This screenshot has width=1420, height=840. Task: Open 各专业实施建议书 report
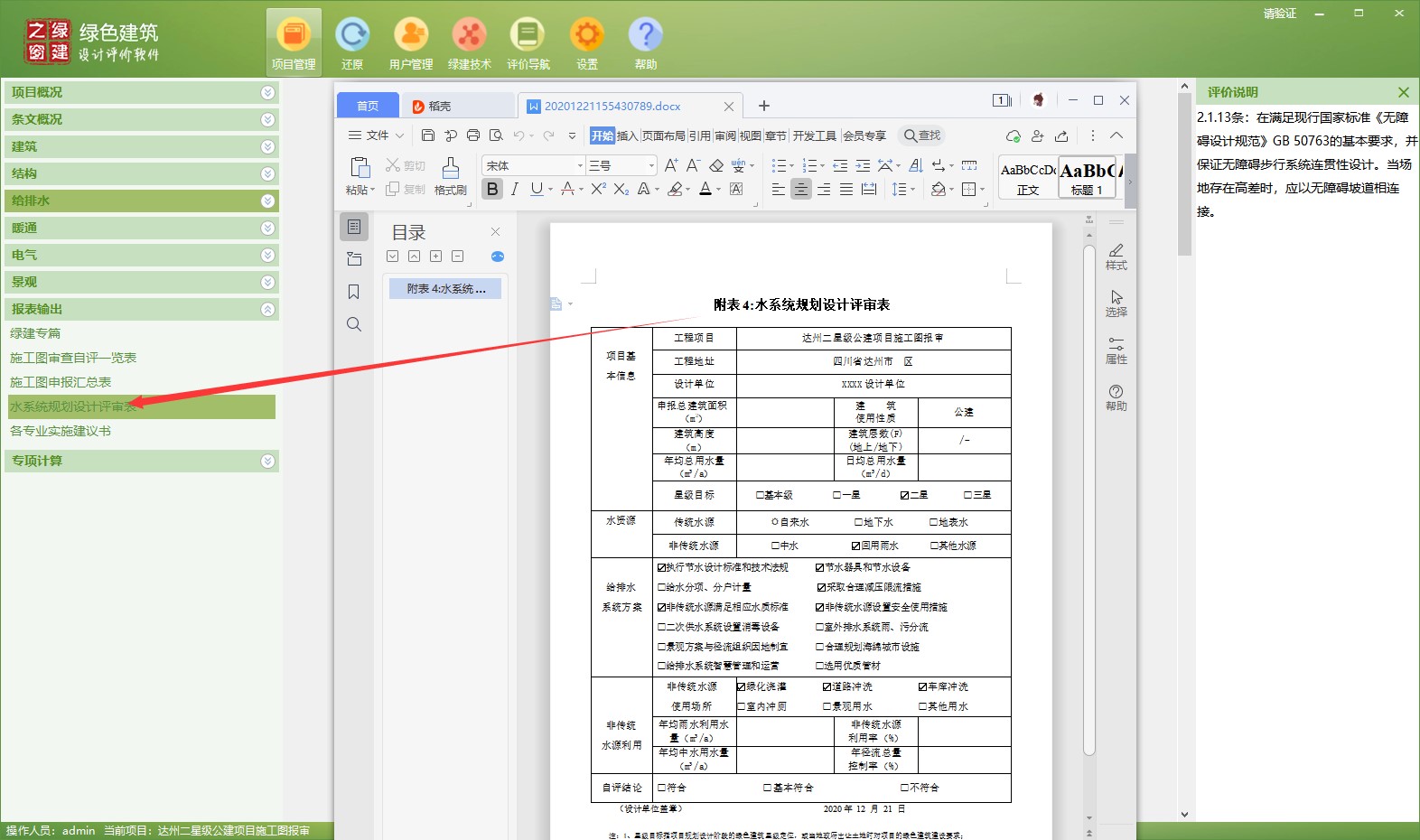pos(61,431)
